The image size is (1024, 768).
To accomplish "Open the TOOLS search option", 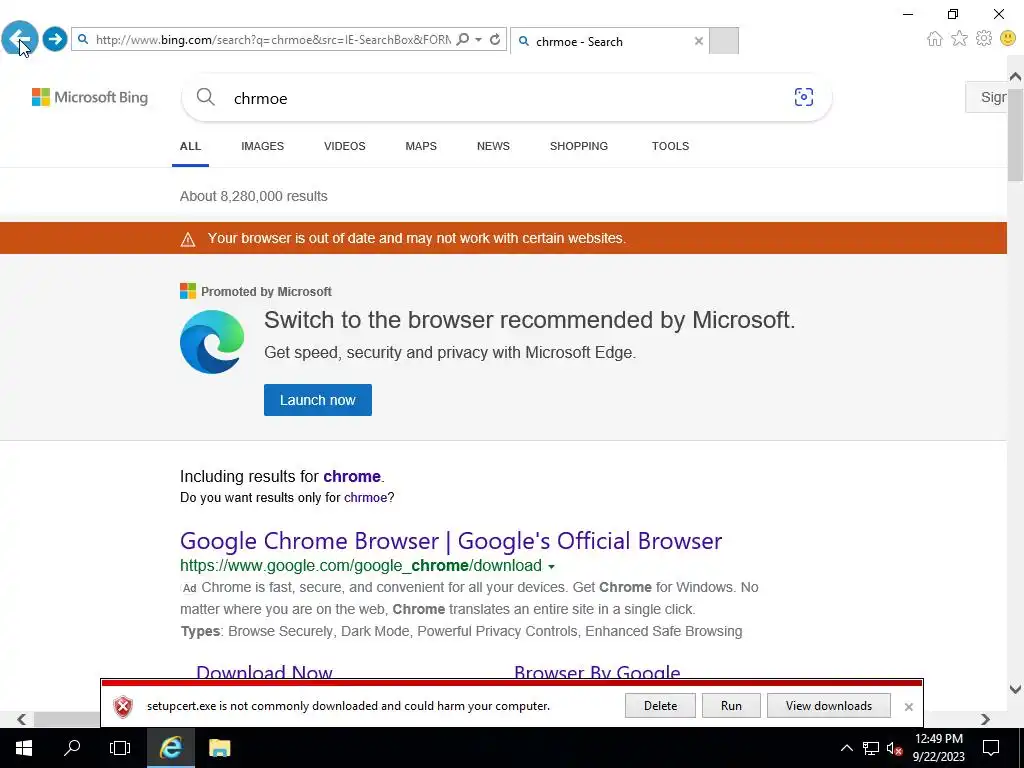I will point(671,146).
